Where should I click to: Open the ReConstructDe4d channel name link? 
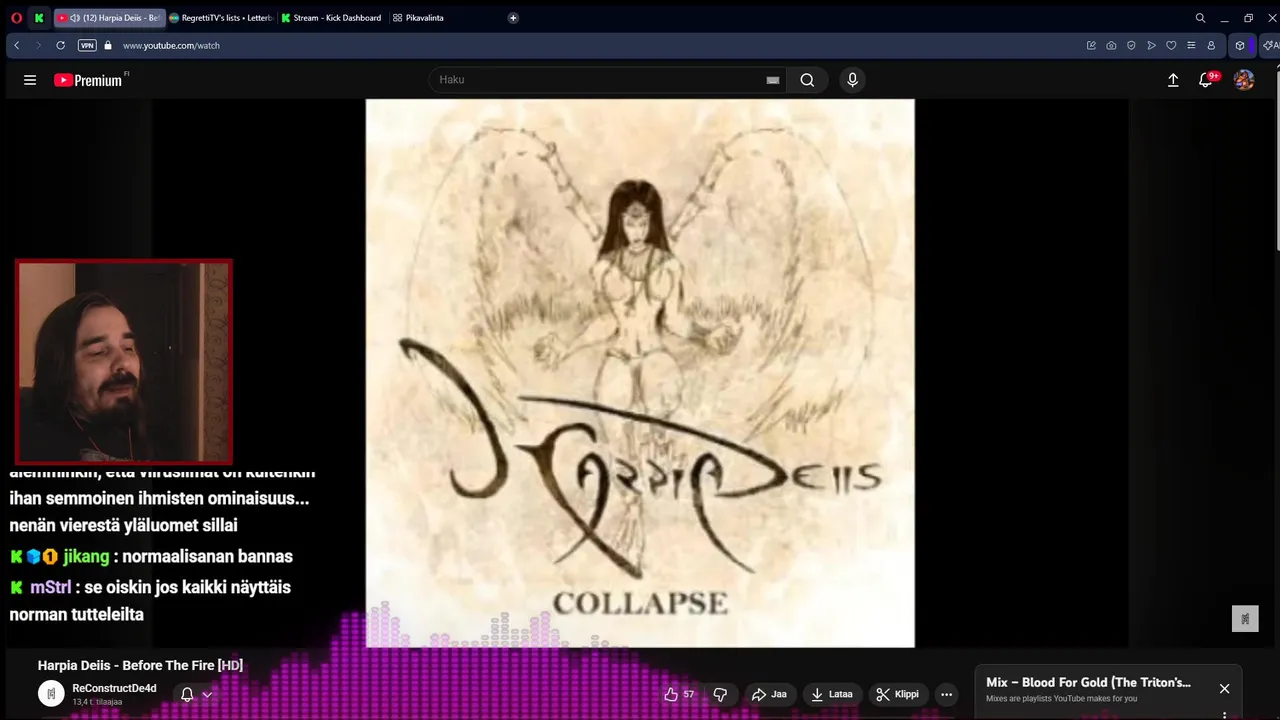[x=114, y=688]
